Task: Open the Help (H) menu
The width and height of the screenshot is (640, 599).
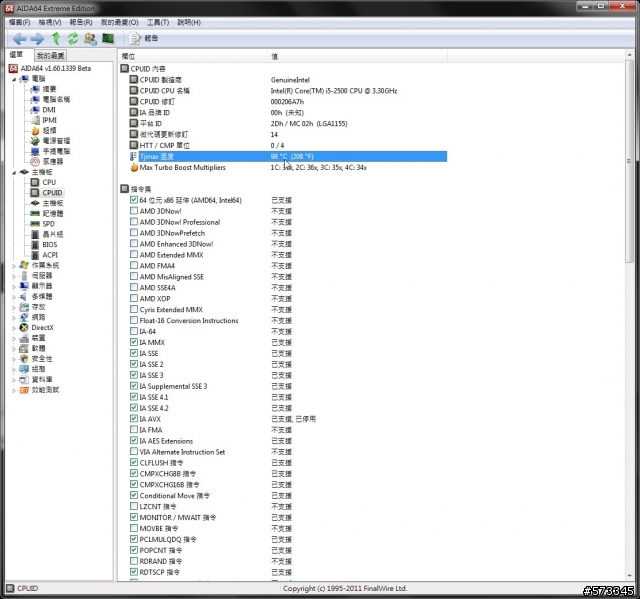Action: click(x=189, y=22)
